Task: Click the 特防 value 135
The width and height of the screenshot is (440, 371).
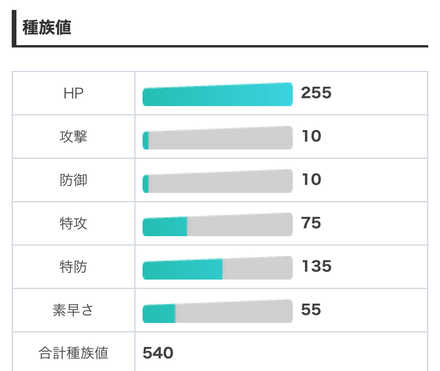Action: [x=316, y=266]
